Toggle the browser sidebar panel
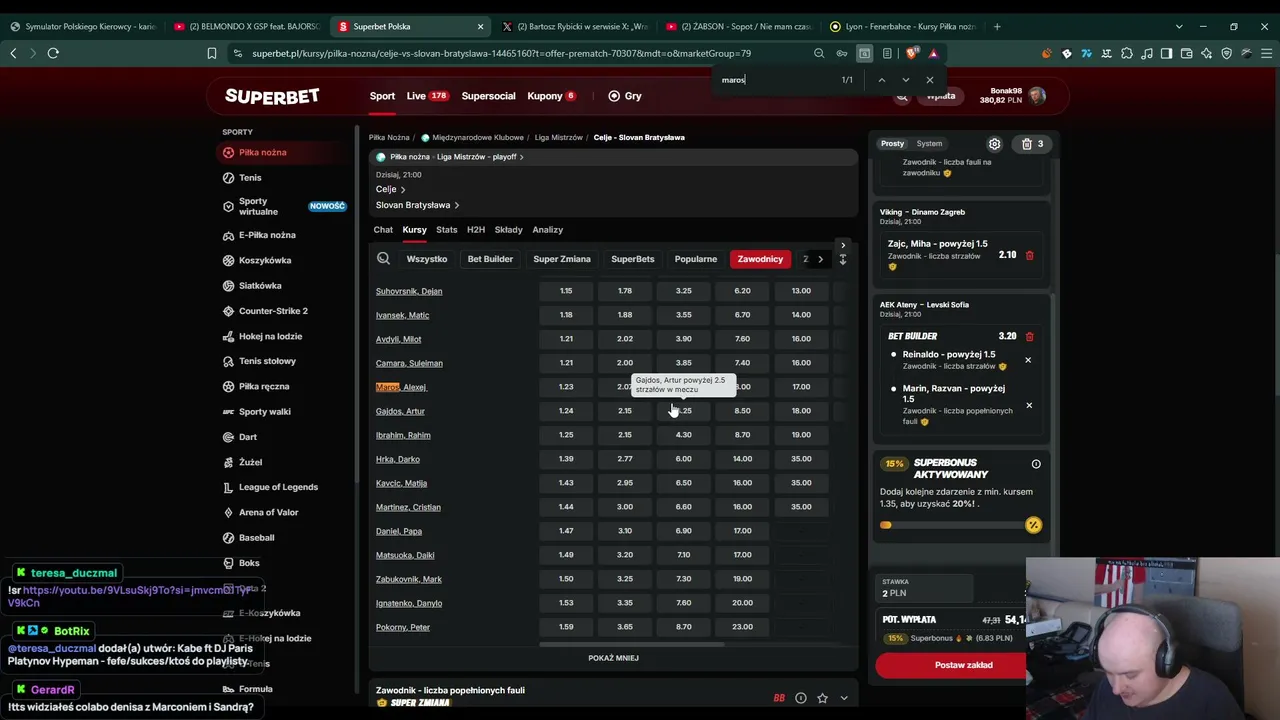The height and width of the screenshot is (720, 1280). [x=1167, y=53]
